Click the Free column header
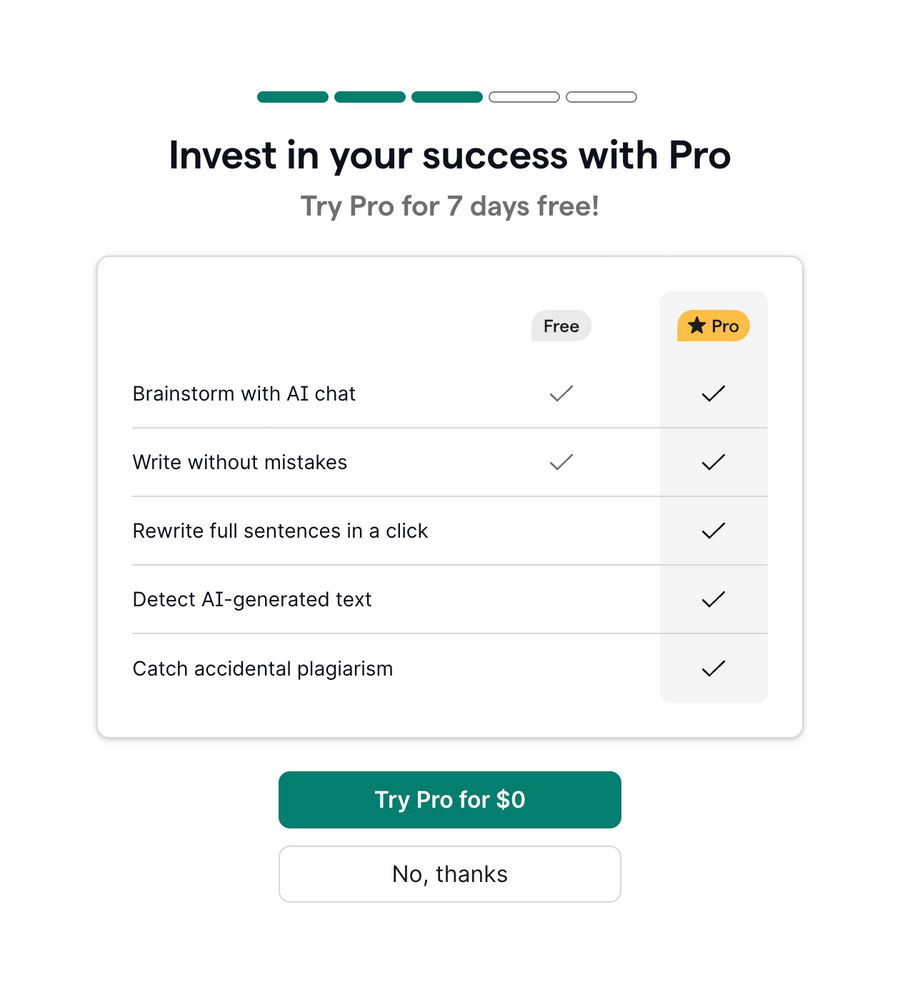Screen dimensions: 900x994 coord(561,326)
